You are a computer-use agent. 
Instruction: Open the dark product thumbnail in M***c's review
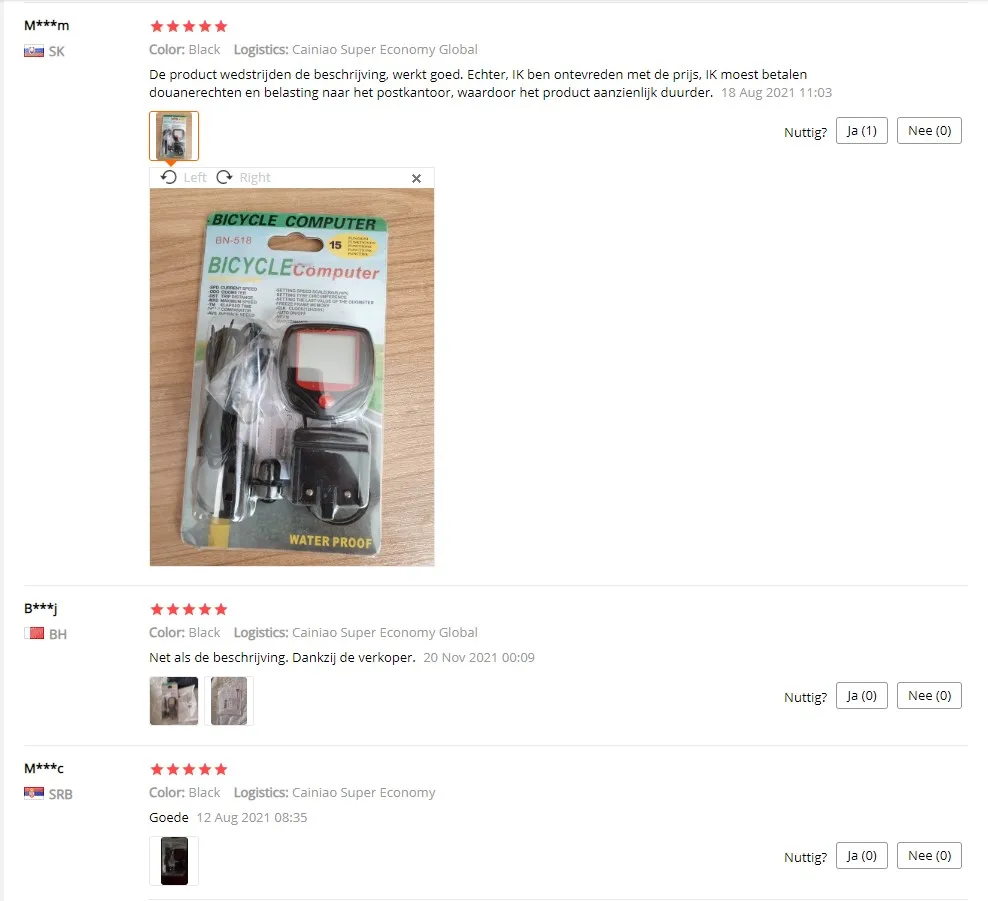(174, 861)
